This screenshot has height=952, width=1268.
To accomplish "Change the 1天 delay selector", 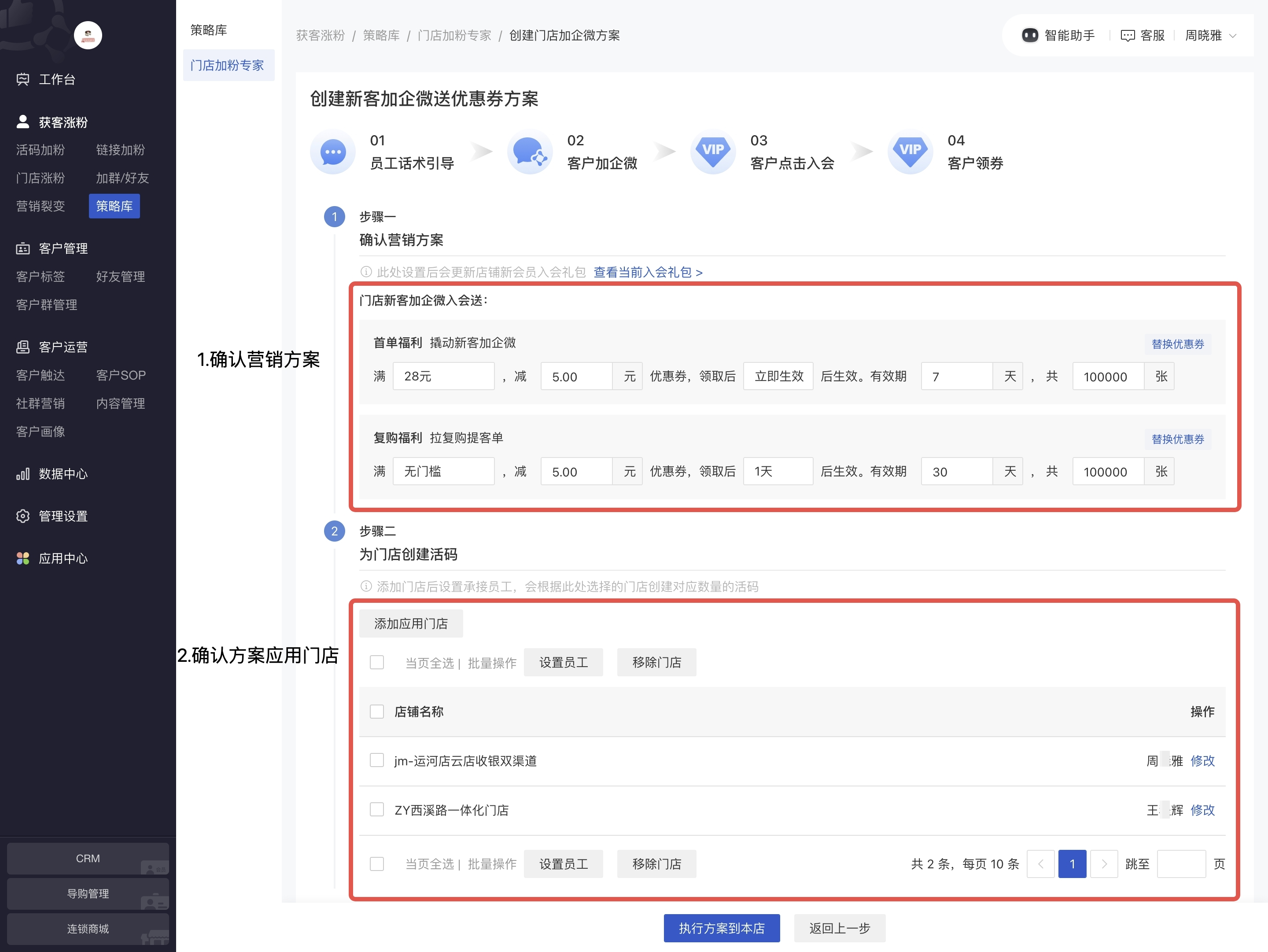I will [778, 471].
